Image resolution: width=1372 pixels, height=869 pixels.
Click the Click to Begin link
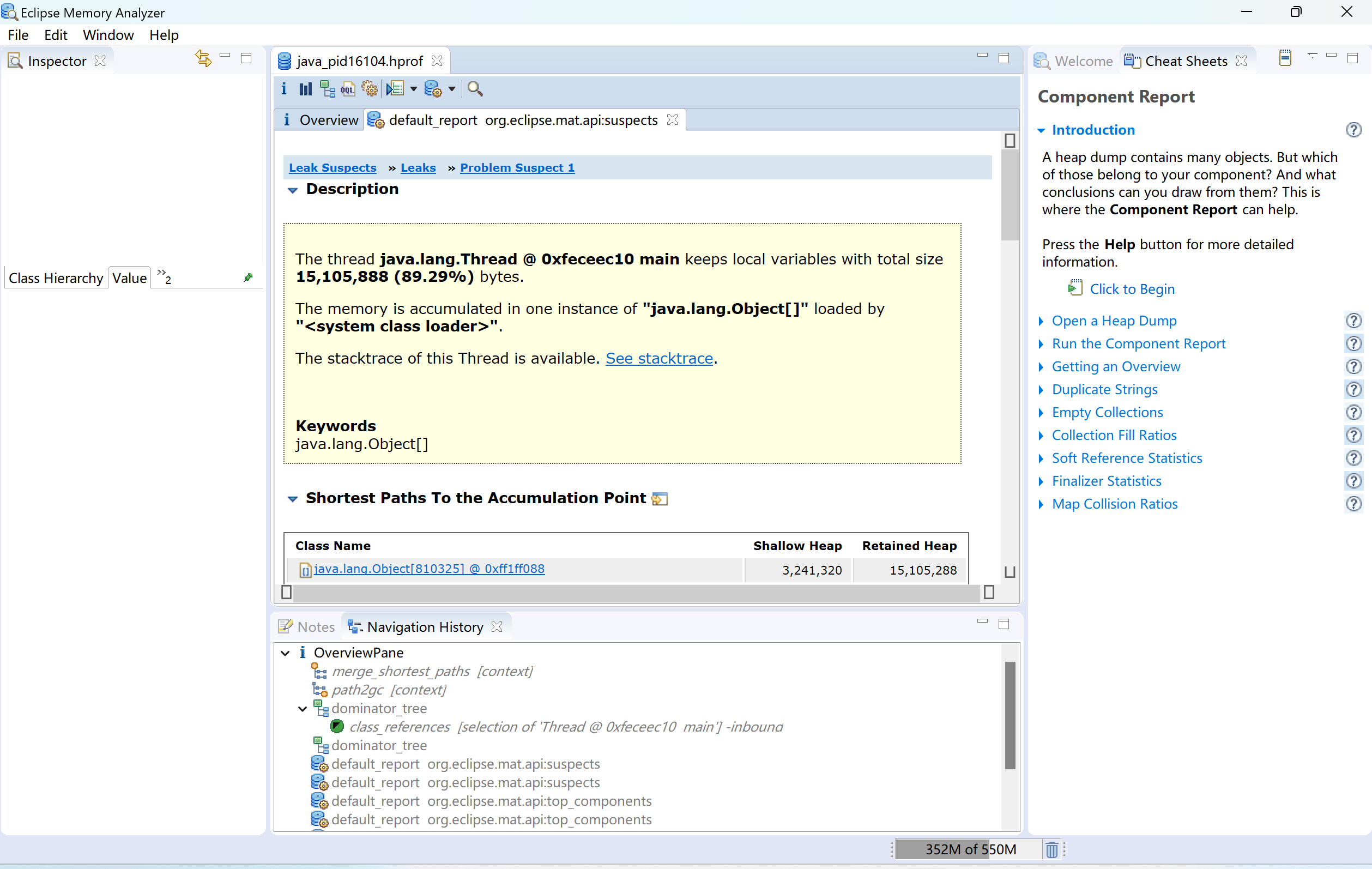pos(1132,289)
